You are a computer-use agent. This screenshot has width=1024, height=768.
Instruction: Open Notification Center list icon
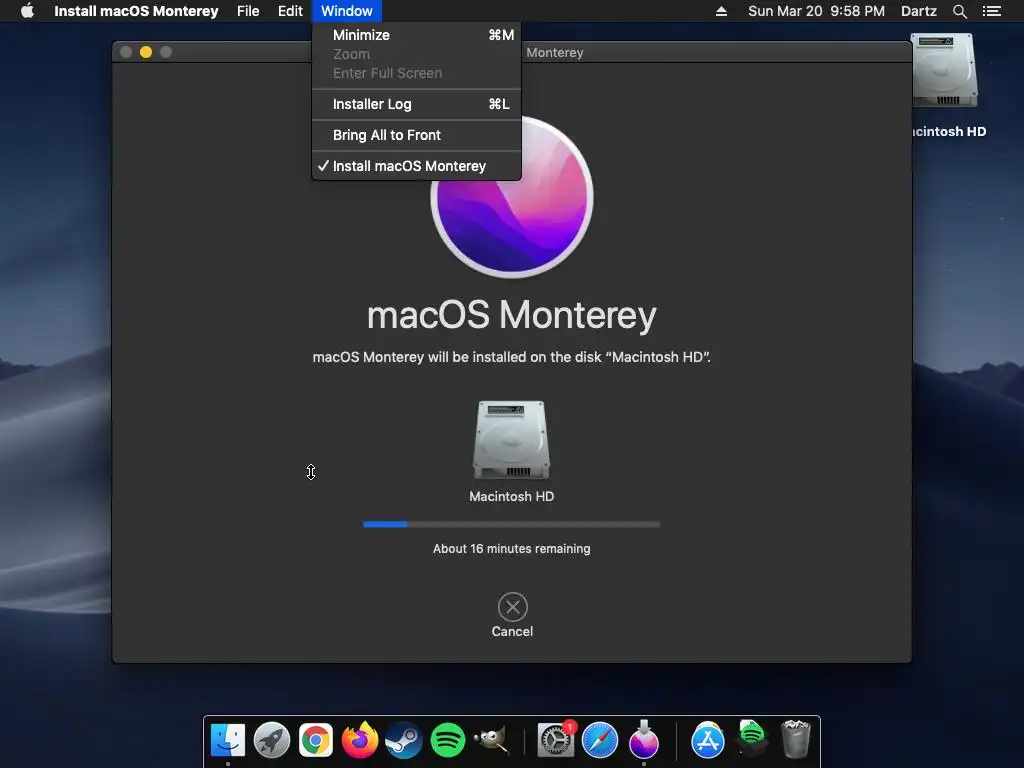click(x=991, y=11)
